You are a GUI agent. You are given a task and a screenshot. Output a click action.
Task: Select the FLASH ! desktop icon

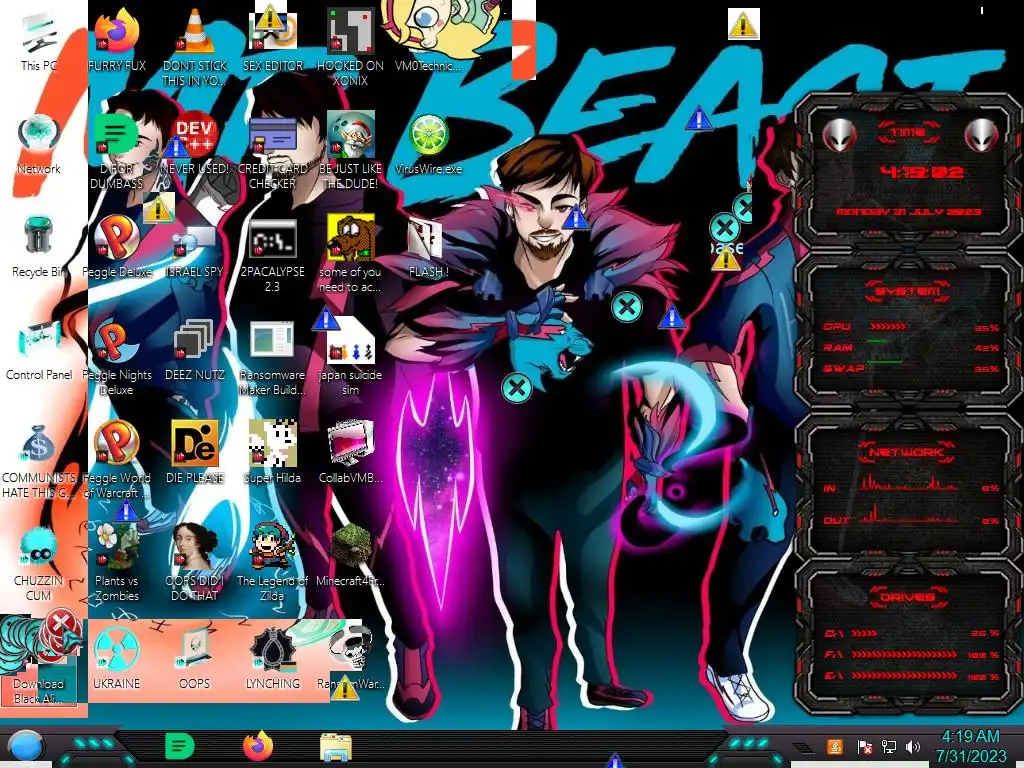tap(428, 247)
